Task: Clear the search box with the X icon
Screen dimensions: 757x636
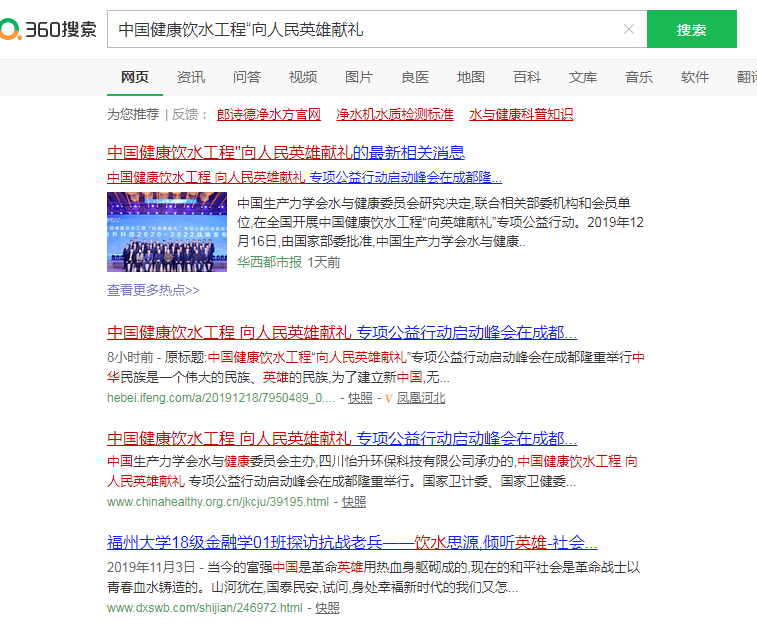Action: tap(628, 29)
